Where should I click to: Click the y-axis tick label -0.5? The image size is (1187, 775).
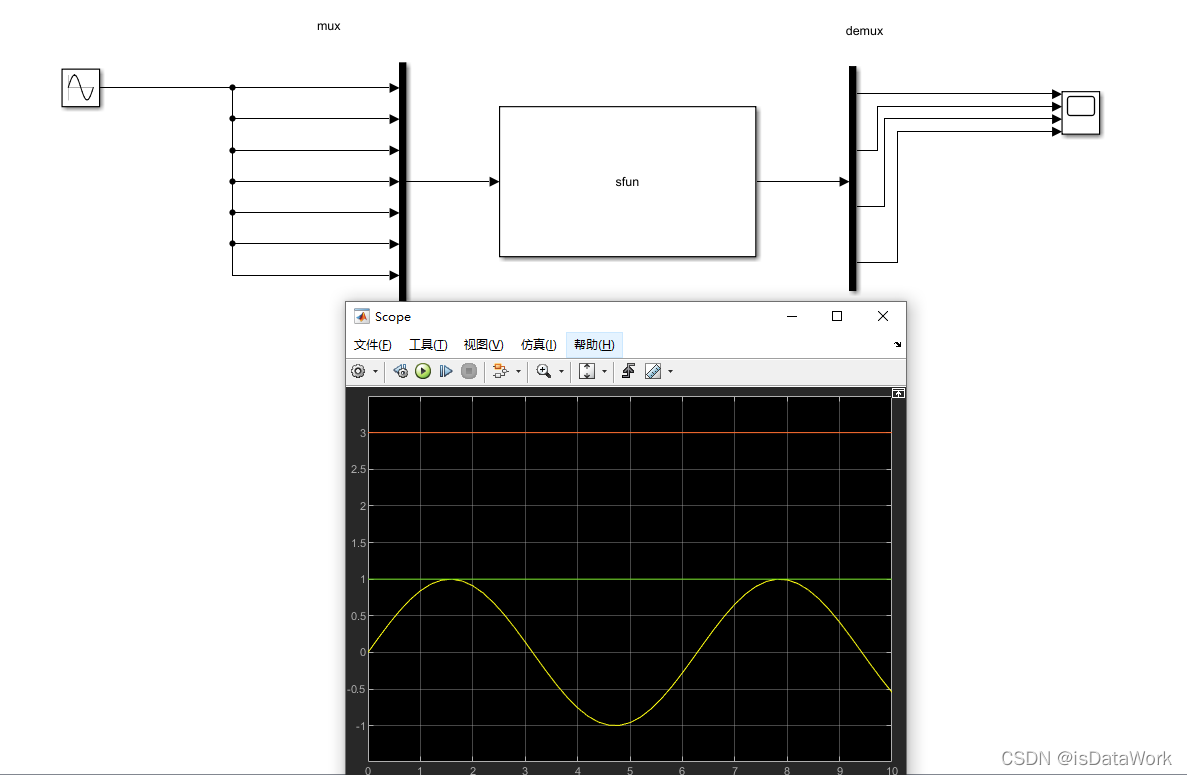(357, 689)
